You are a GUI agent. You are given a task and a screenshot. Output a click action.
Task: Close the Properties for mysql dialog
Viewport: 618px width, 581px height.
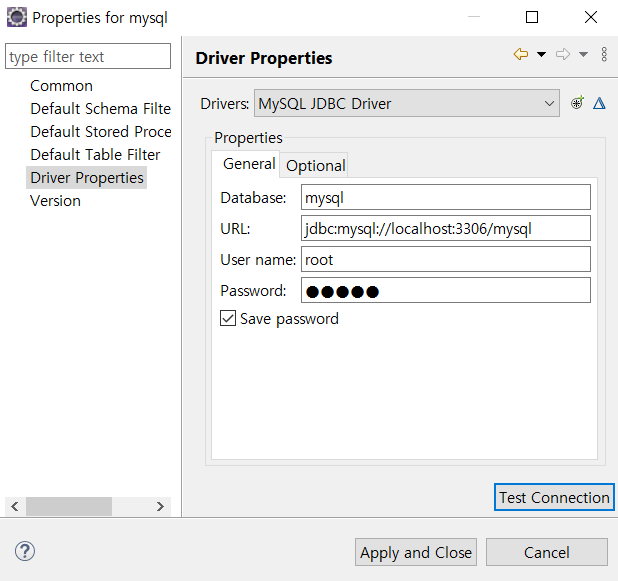point(590,17)
